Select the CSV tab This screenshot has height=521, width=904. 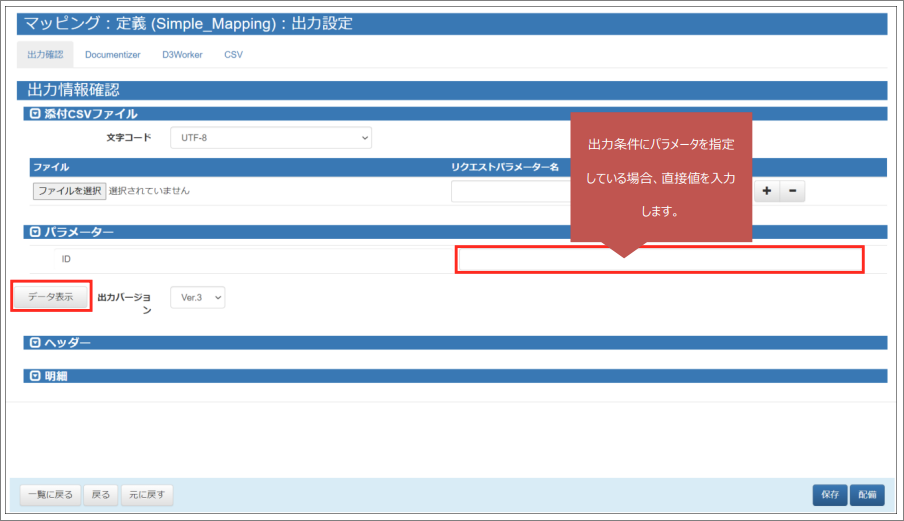[233, 55]
